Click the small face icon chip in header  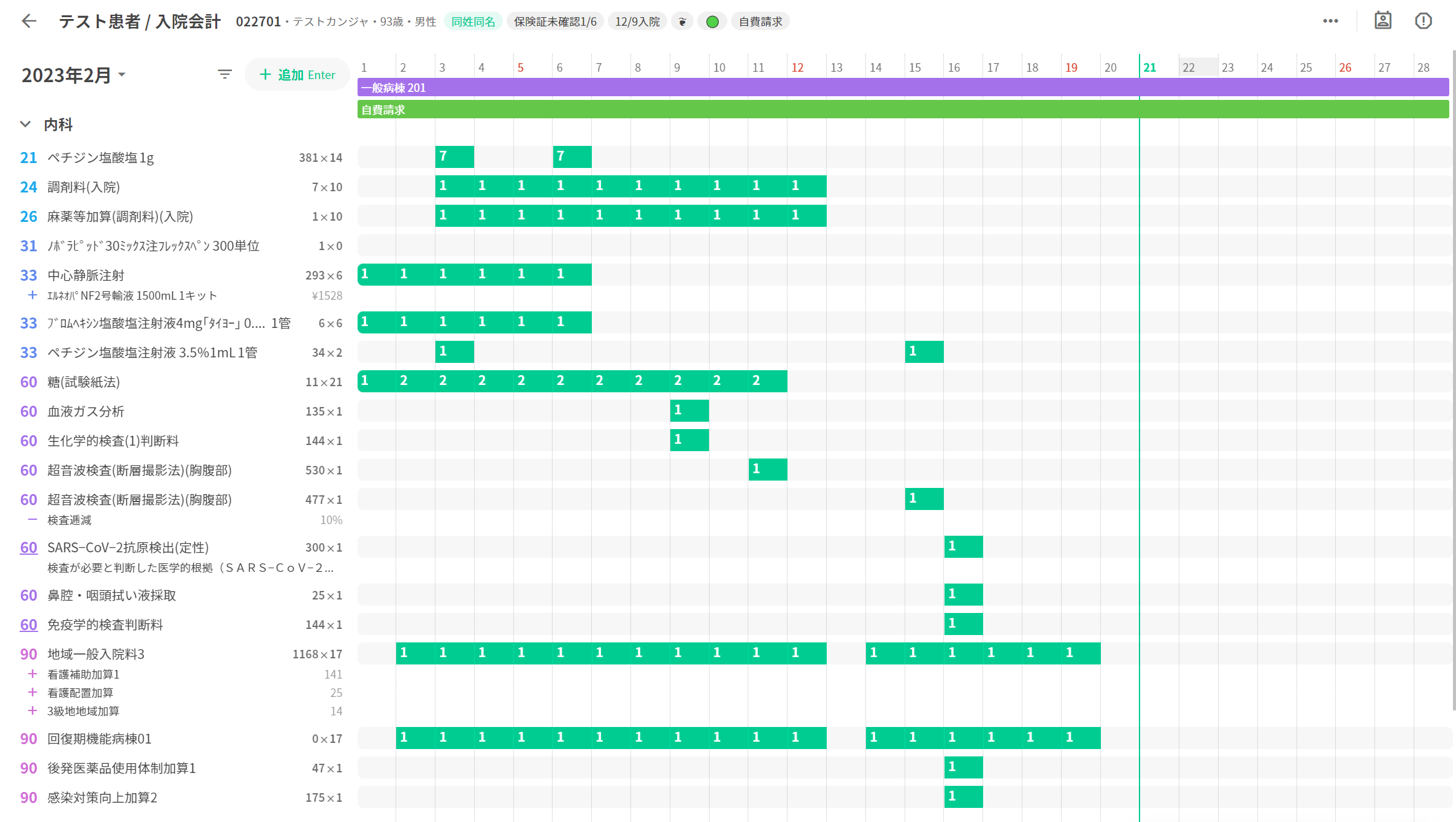(682, 21)
